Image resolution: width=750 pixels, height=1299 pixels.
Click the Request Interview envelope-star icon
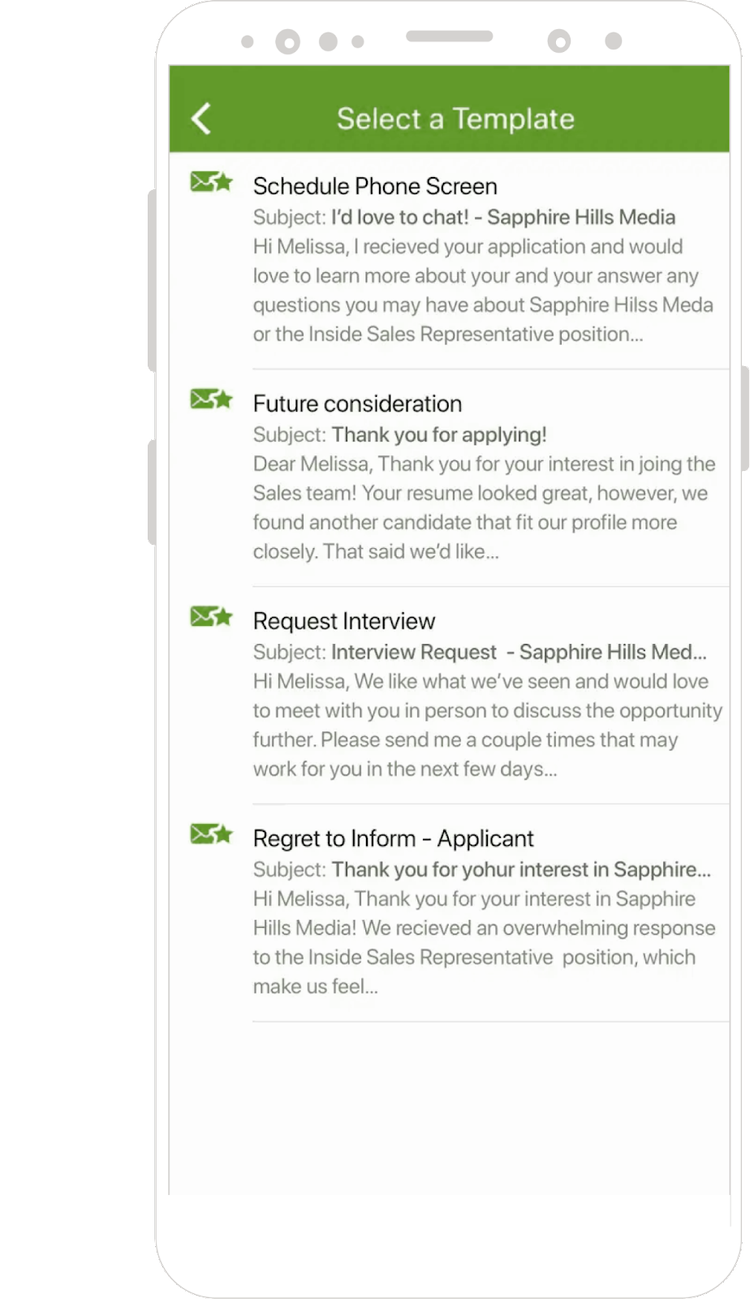point(211,616)
